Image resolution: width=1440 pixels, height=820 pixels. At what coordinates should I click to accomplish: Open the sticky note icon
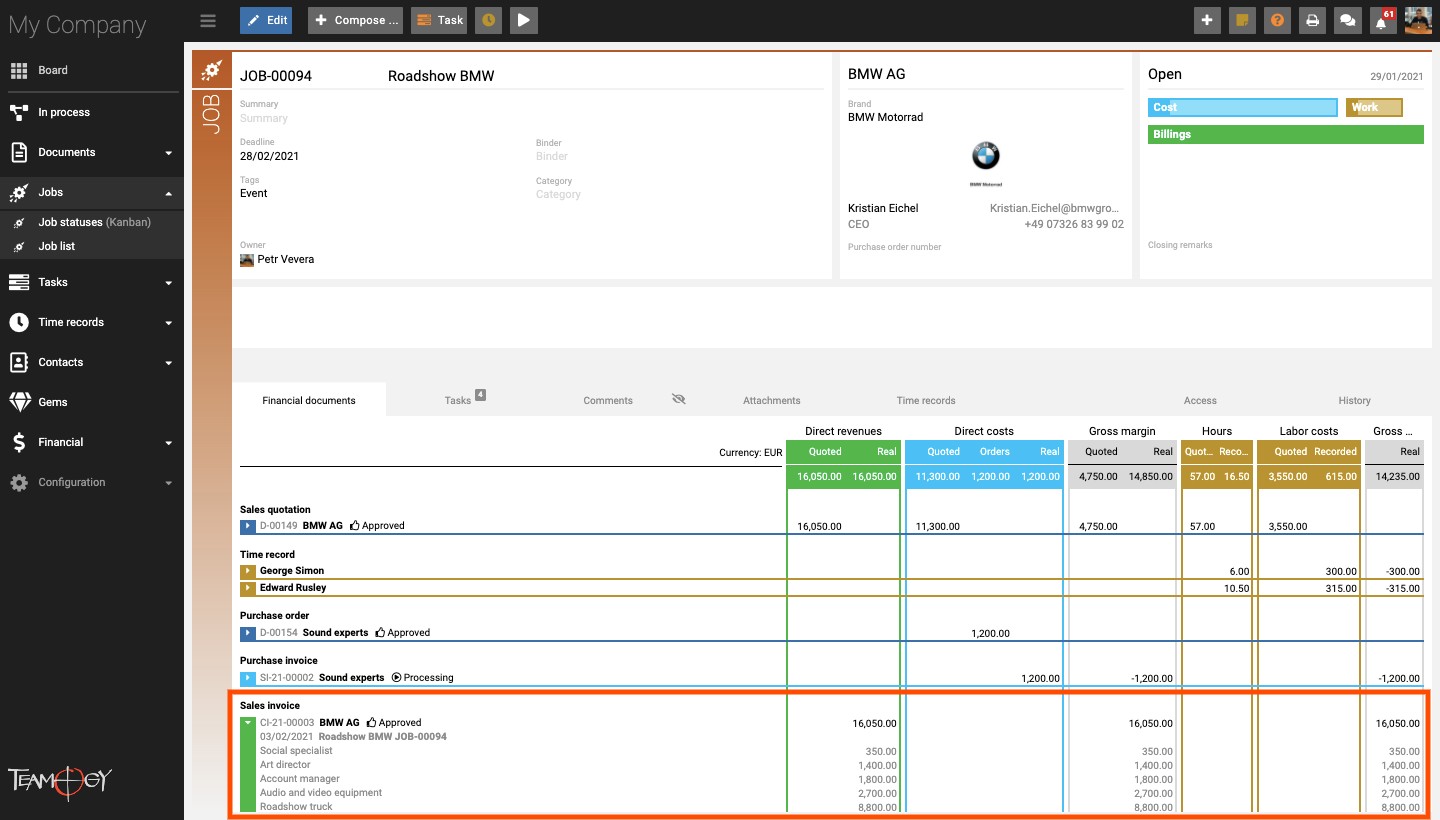tap(1242, 20)
